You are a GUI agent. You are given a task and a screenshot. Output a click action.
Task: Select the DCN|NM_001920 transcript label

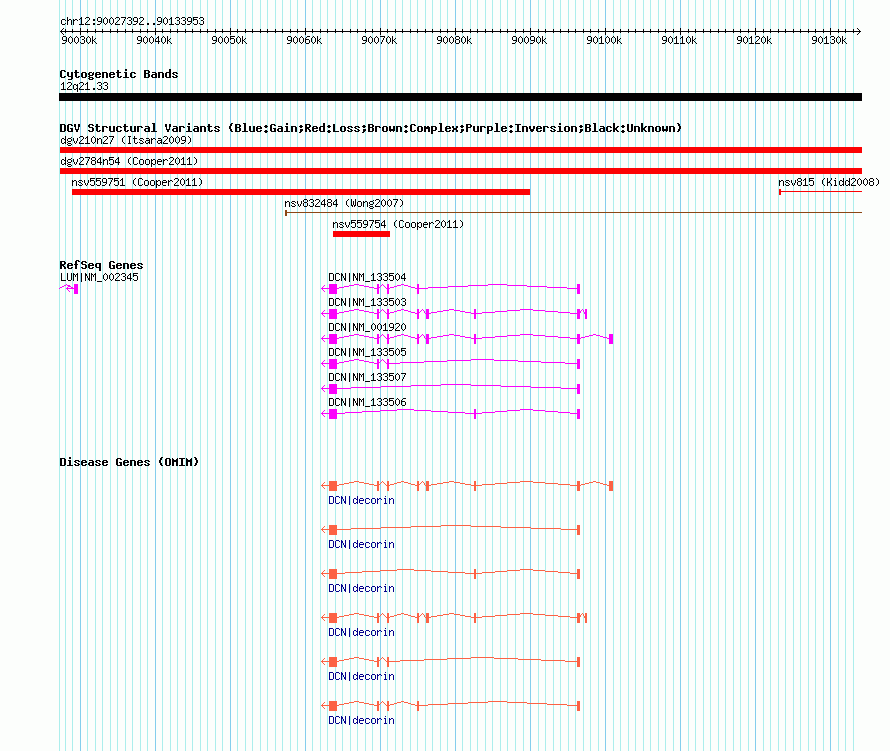point(367,327)
